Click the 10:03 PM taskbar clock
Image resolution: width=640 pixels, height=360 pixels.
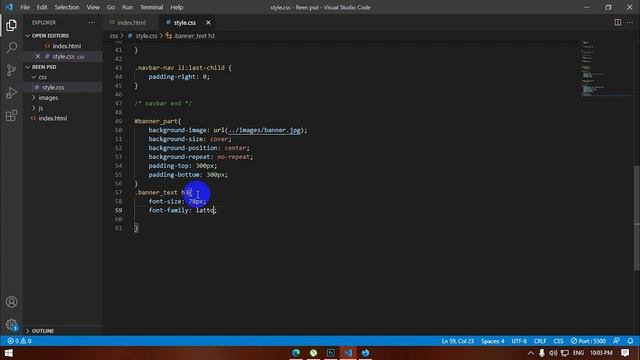(x=601, y=353)
